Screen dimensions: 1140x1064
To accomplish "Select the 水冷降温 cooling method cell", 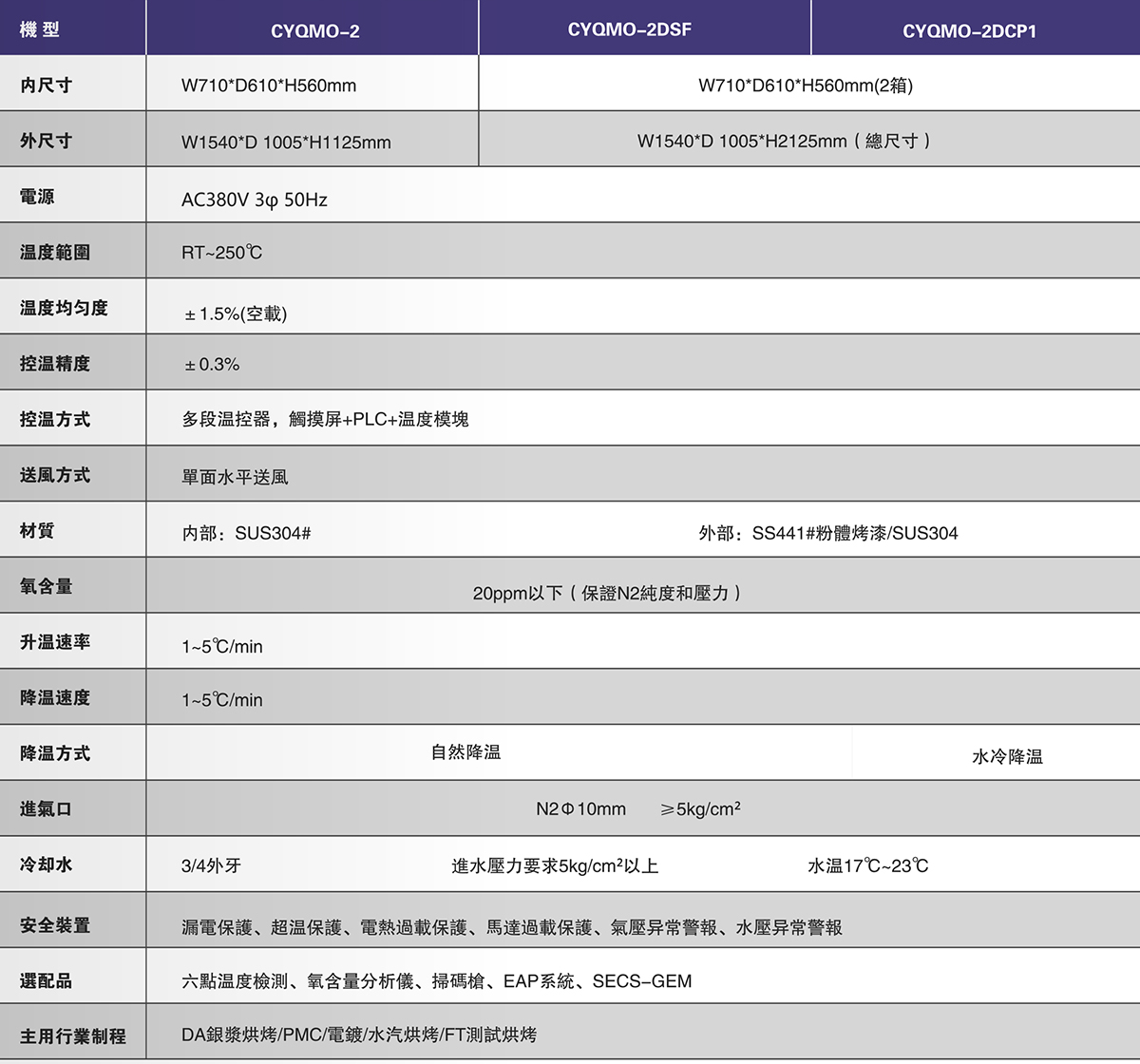I will 1007,756.
